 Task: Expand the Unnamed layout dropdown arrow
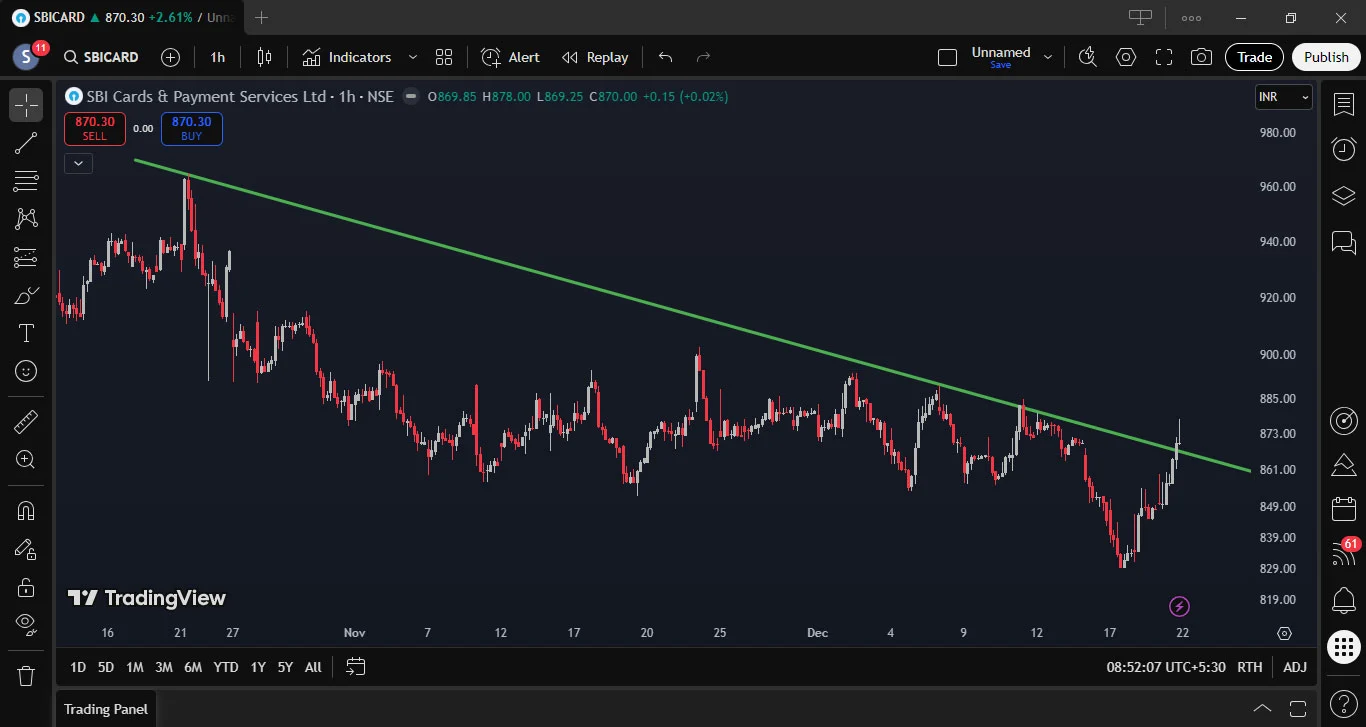coord(1048,57)
